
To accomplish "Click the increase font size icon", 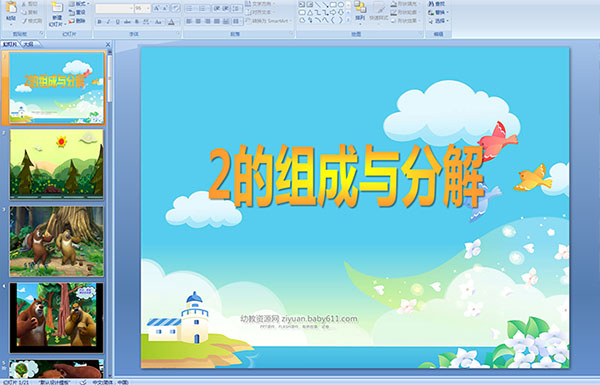I will [157, 8].
